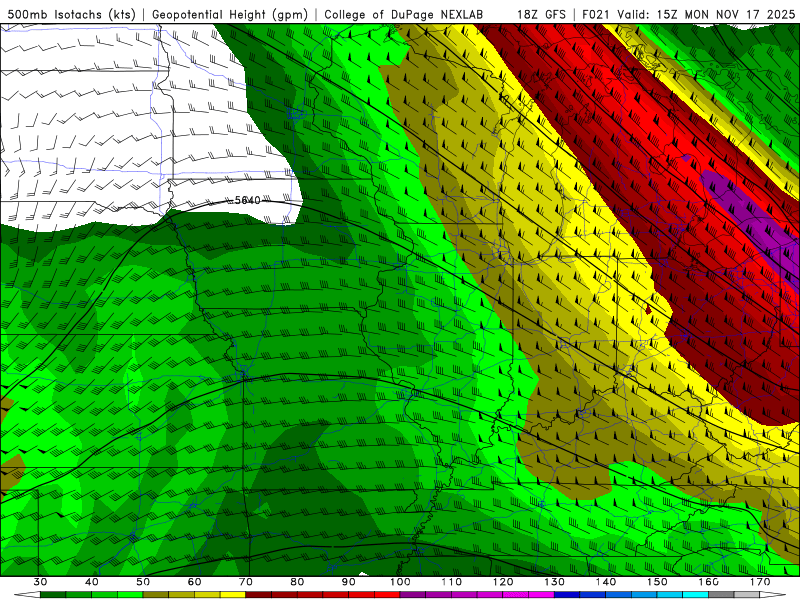Click the 'Valid: 15Z MON NOV 17 2025' text
Image resolution: width=800 pixels, height=600 pixels.
tap(706, 14)
